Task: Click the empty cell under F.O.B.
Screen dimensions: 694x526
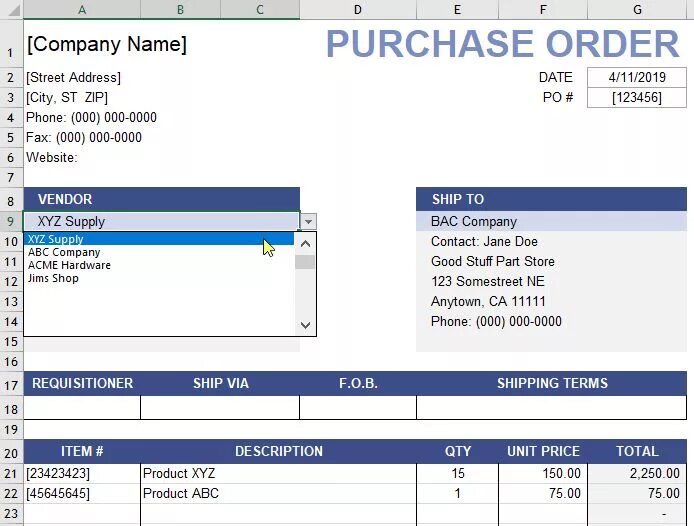Action: coord(358,407)
